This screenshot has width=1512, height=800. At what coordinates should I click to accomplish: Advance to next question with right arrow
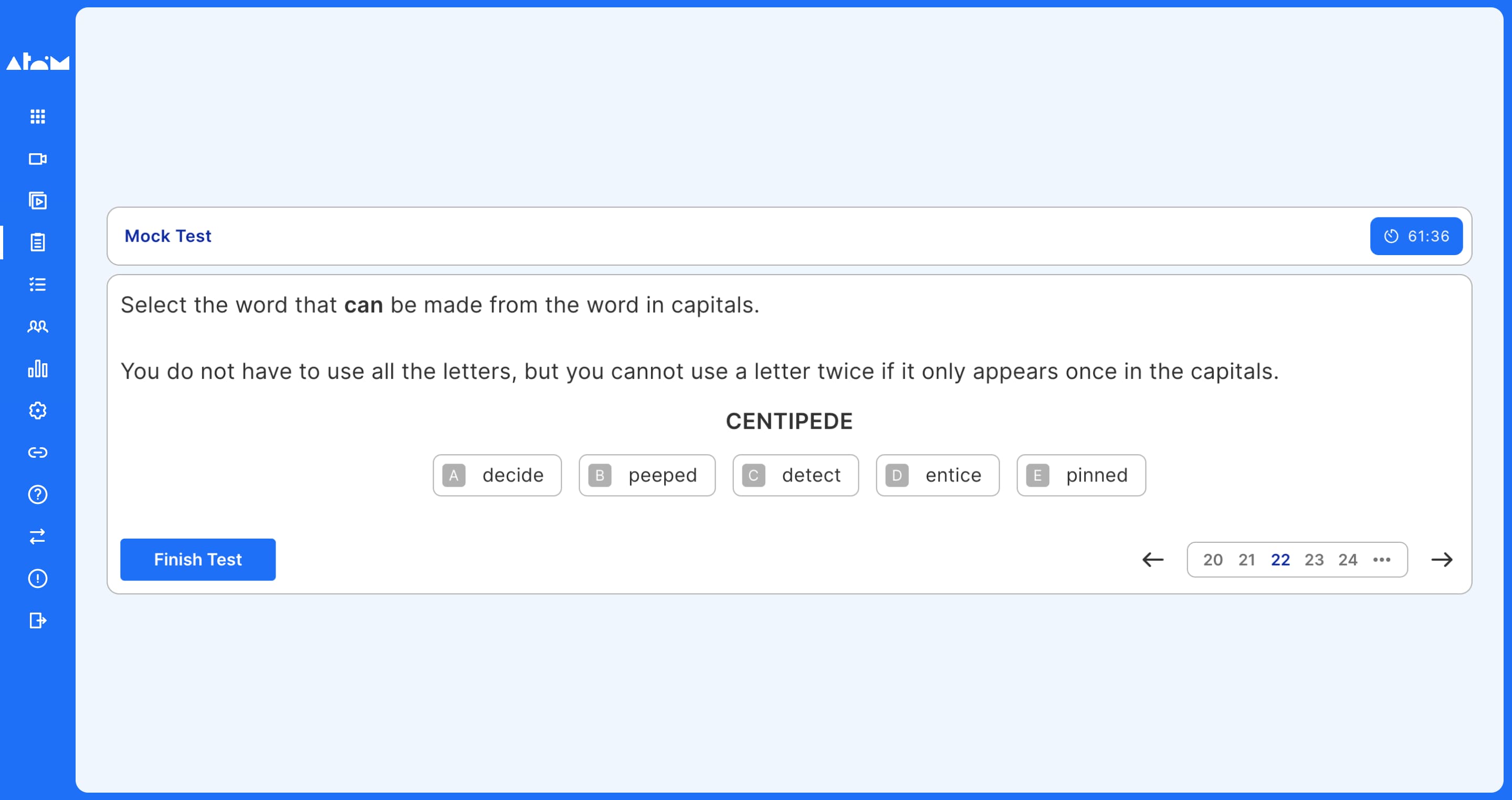click(1442, 560)
